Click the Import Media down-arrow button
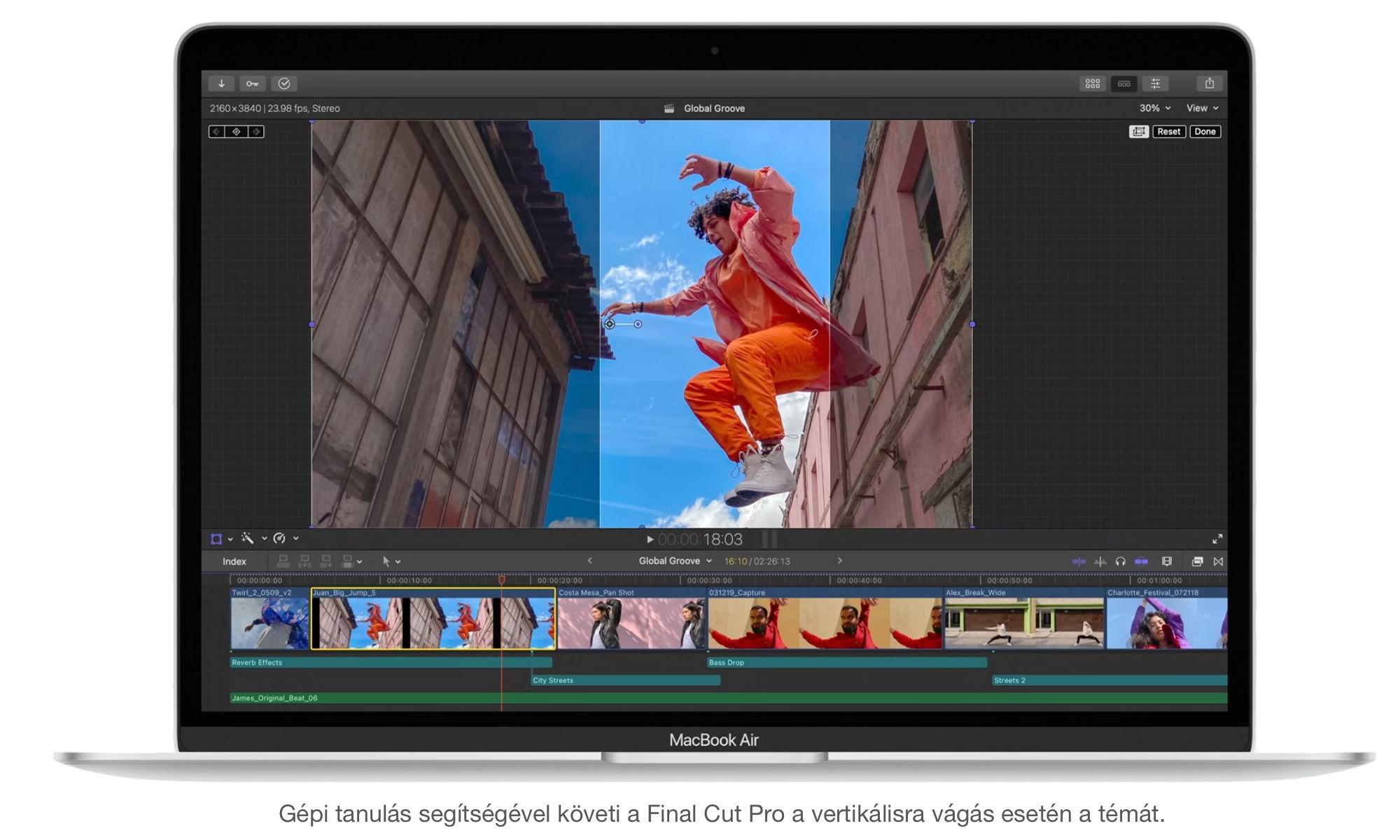The width and height of the screenshot is (1400, 840). pyautogui.click(x=221, y=84)
